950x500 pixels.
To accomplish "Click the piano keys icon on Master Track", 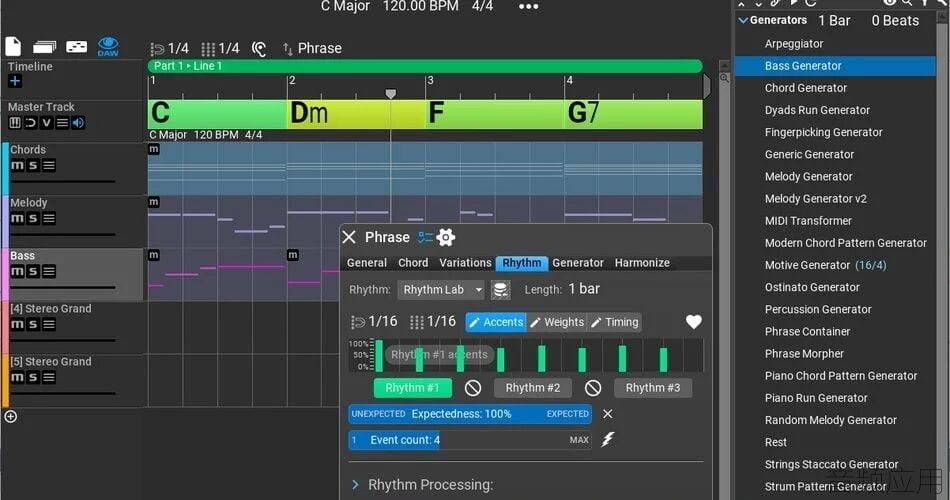I will click(x=15, y=123).
